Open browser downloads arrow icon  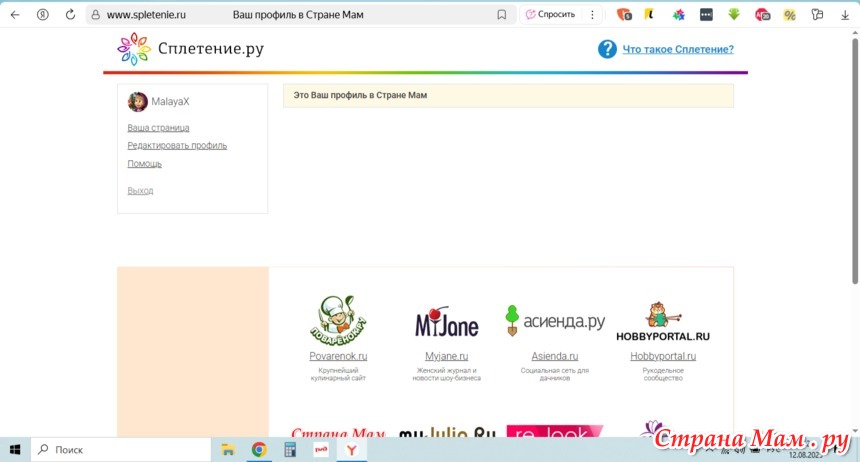tap(845, 15)
